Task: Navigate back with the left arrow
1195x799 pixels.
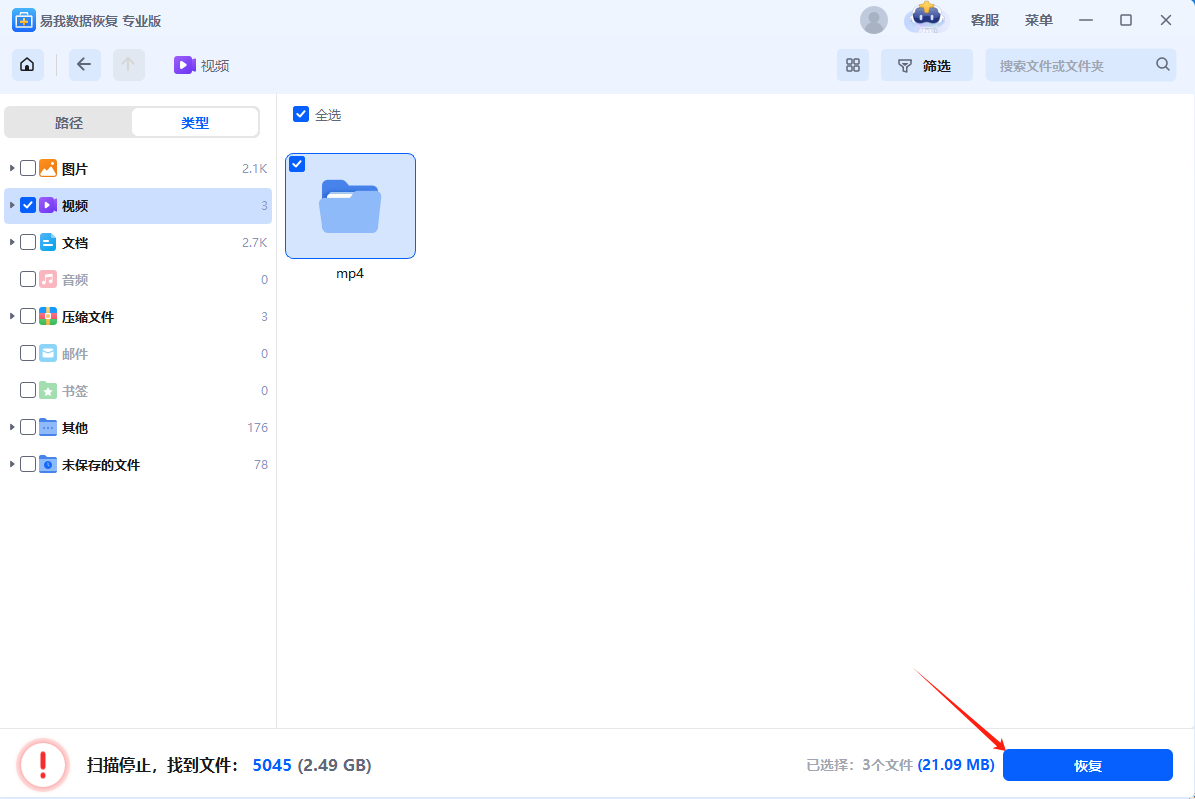Action: click(x=85, y=65)
